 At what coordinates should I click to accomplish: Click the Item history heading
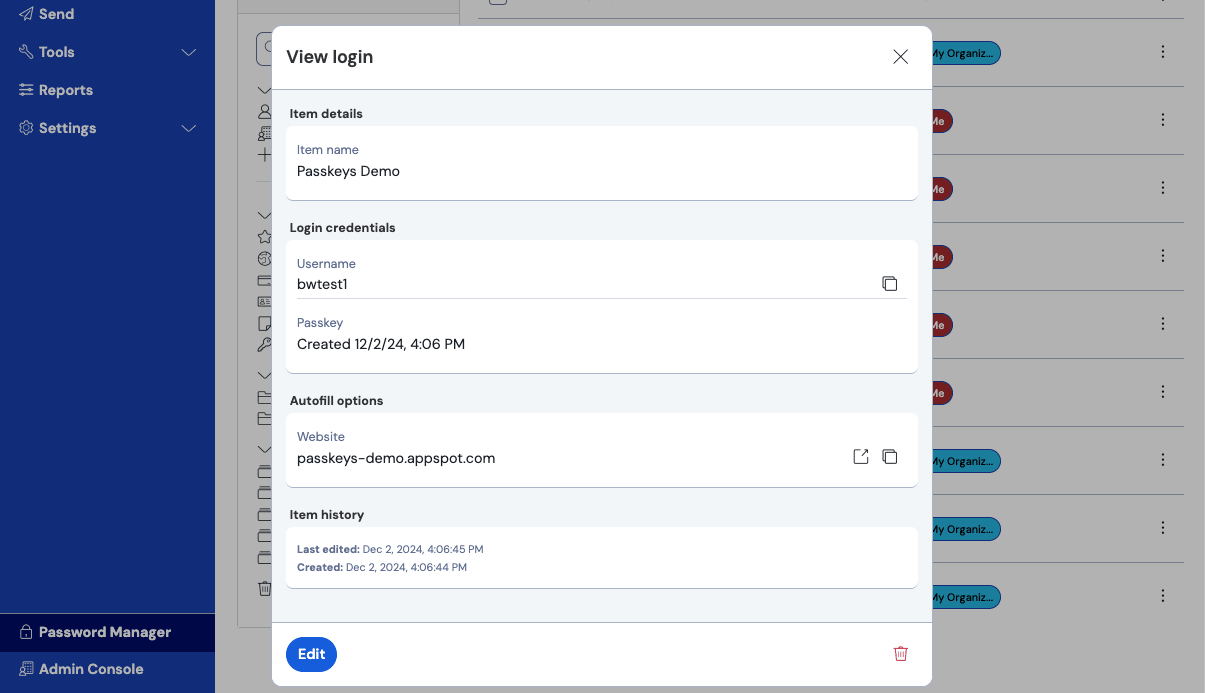click(x=327, y=515)
